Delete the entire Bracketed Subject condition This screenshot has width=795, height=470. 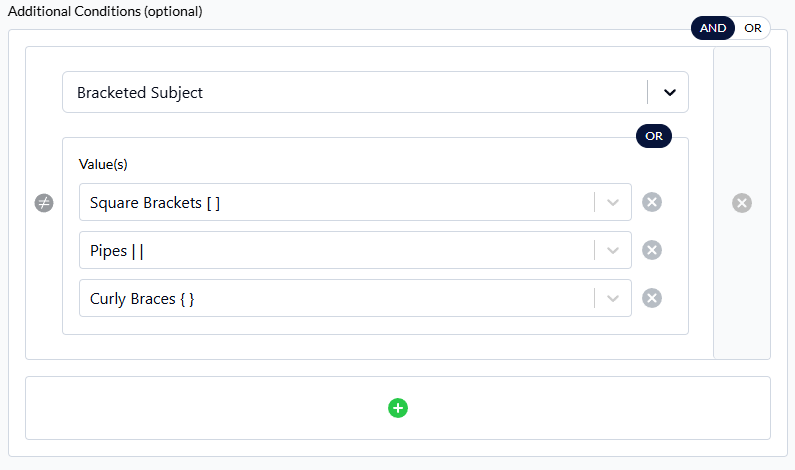[x=742, y=203]
